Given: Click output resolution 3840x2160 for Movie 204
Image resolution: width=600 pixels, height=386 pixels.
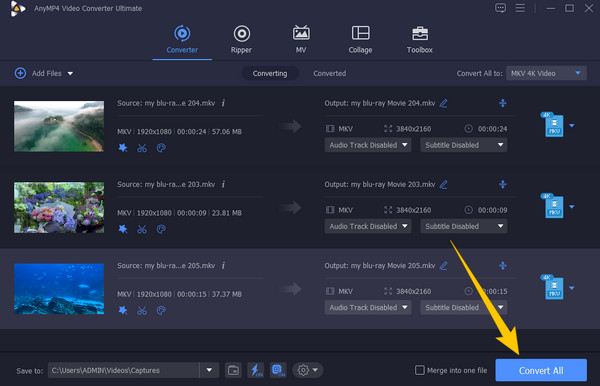Looking at the screenshot, I should point(413,129).
